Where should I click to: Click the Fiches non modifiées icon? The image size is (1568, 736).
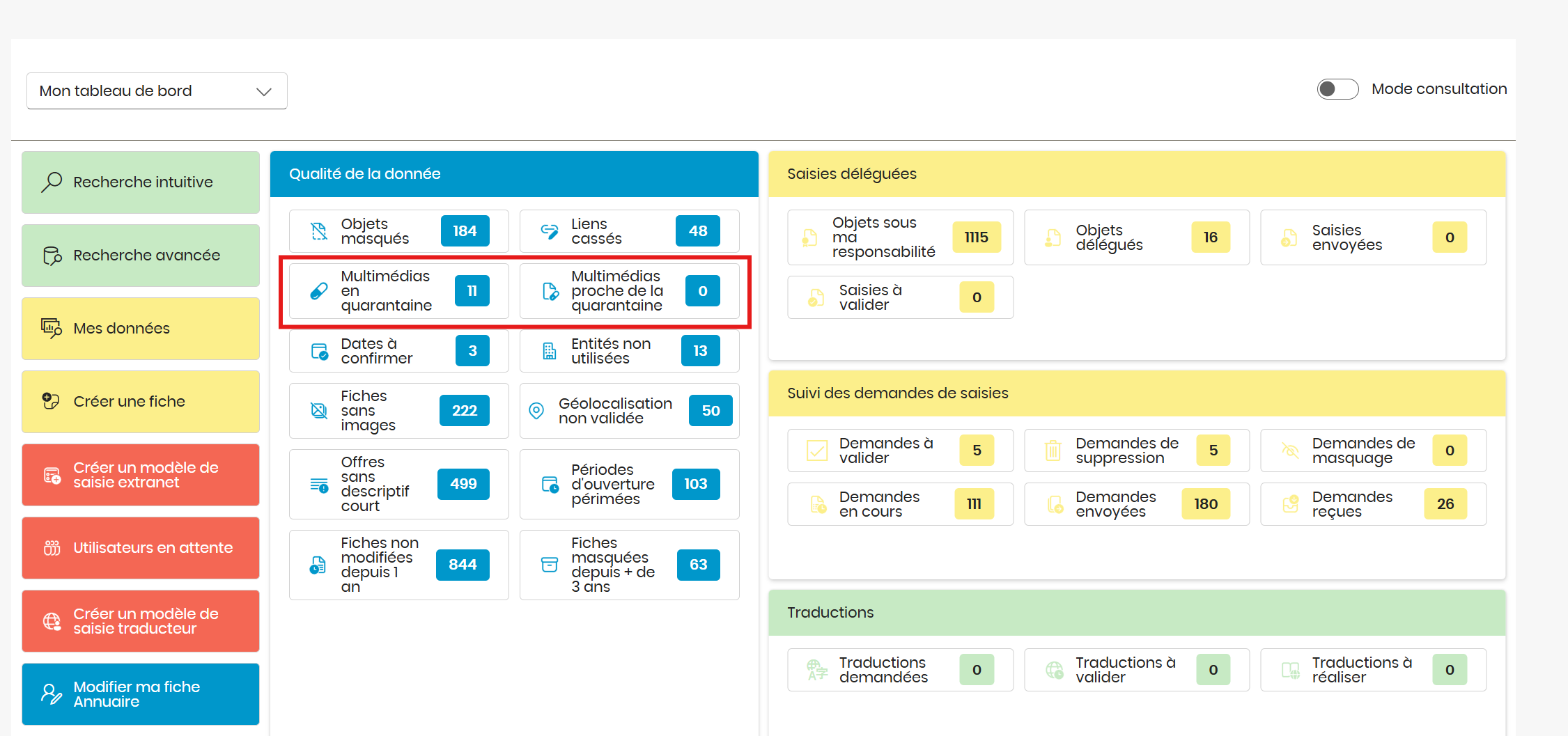(x=318, y=565)
